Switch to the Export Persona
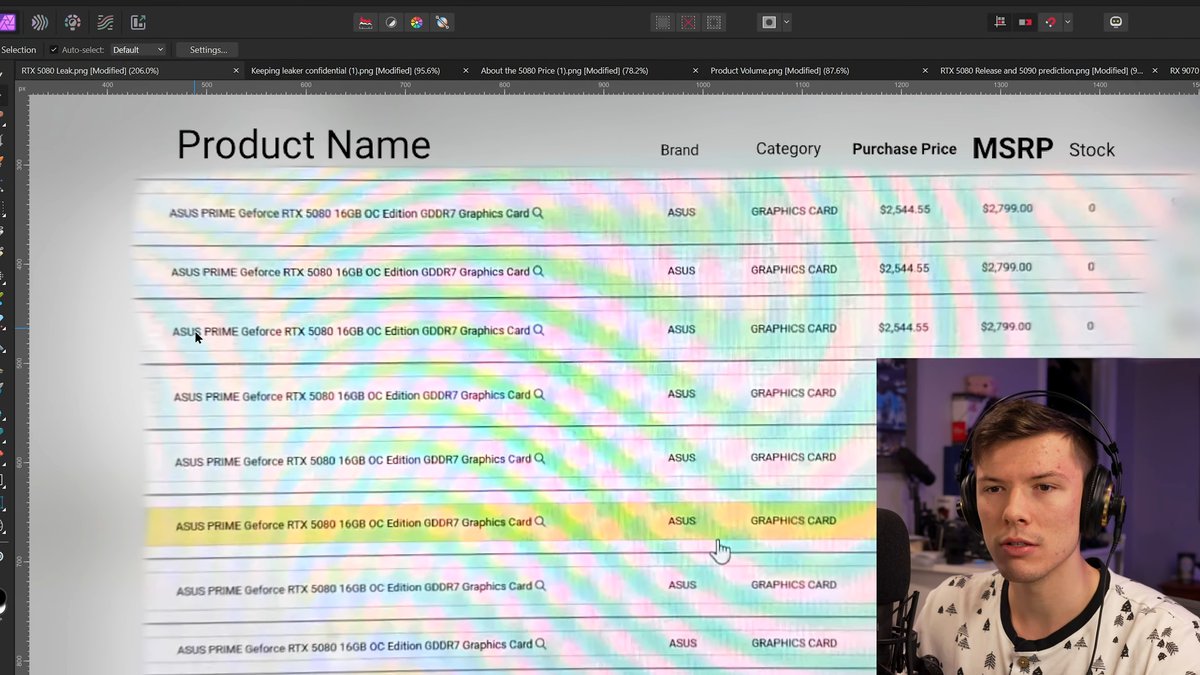Image resolution: width=1200 pixels, height=675 pixels. pos(138,22)
